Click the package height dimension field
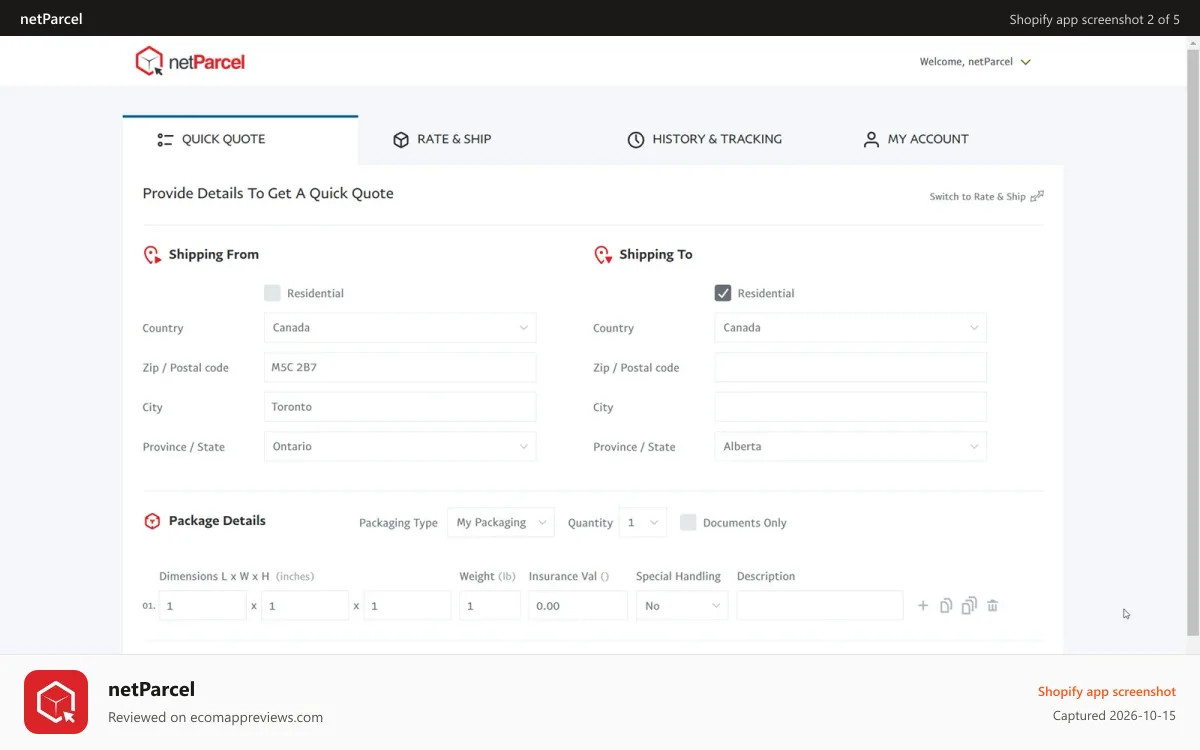The height and width of the screenshot is (750, 1200). [407, 606]
